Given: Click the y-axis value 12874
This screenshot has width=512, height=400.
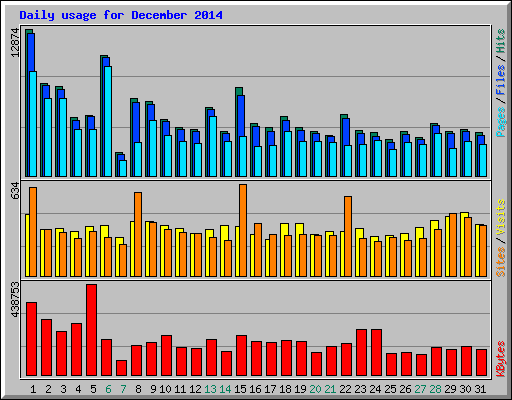Looking at the screenshot, I should [15, 43].
